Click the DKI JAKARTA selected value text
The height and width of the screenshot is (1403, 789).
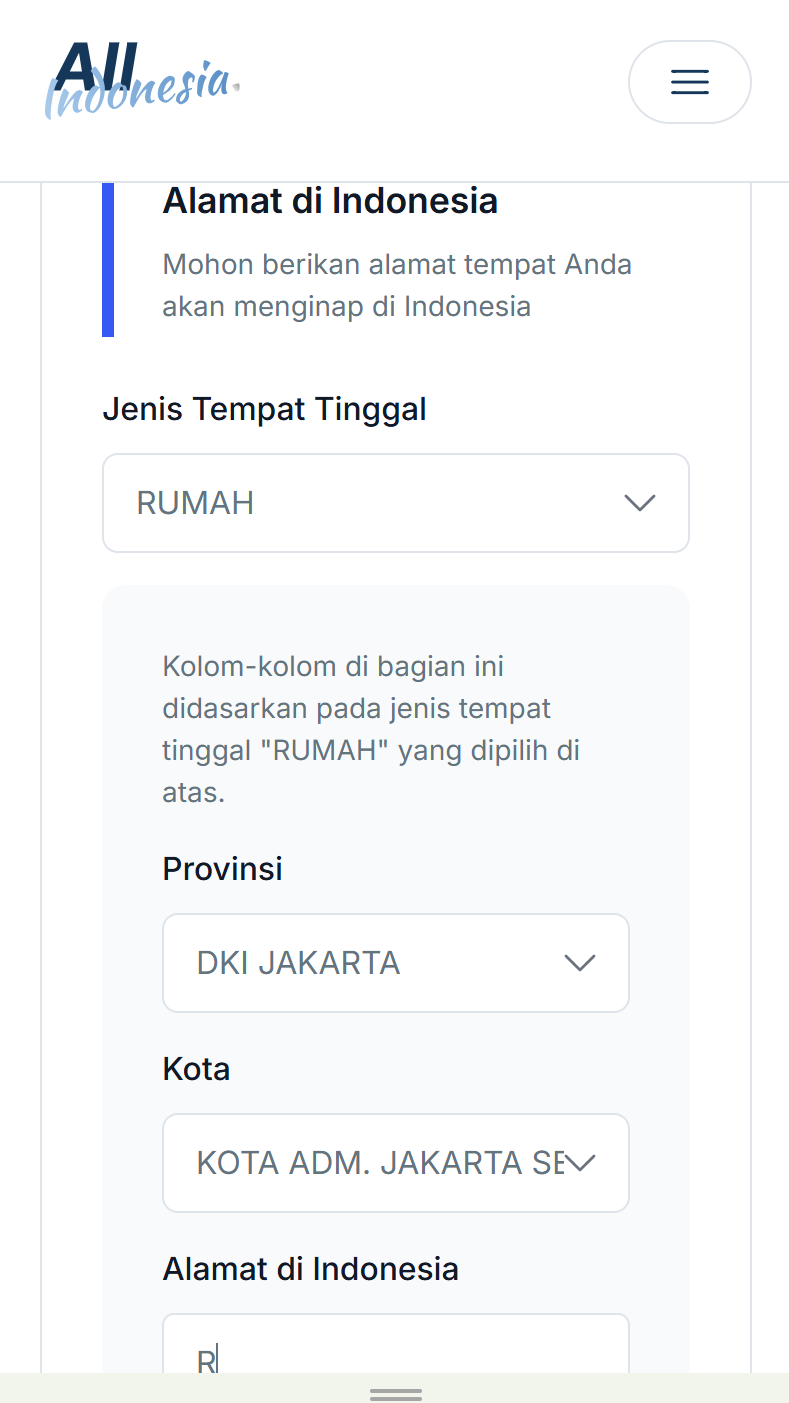click(x=298, y=963)
